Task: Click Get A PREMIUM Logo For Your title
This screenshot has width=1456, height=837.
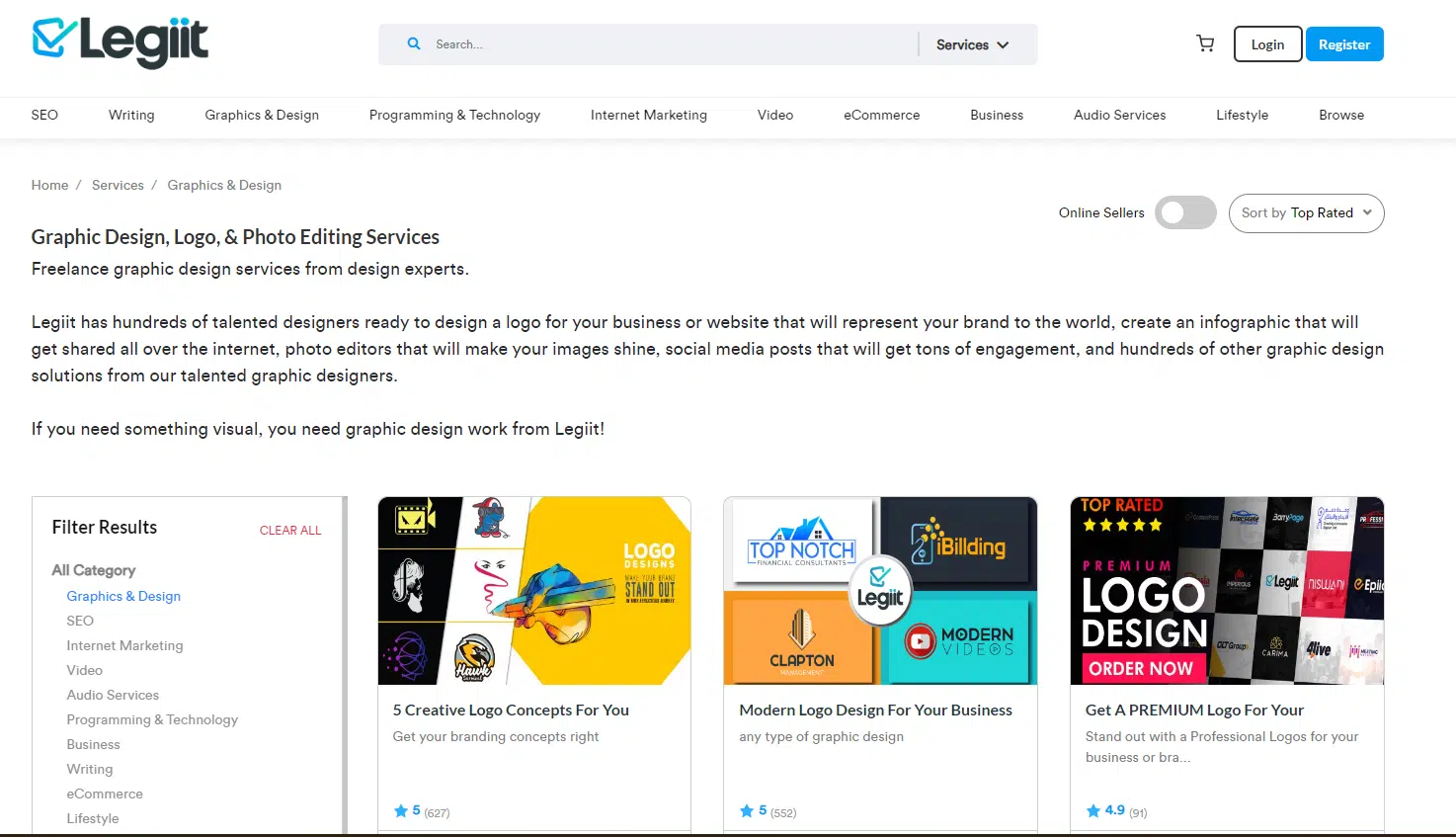Action: click(x=1194, y=710)
